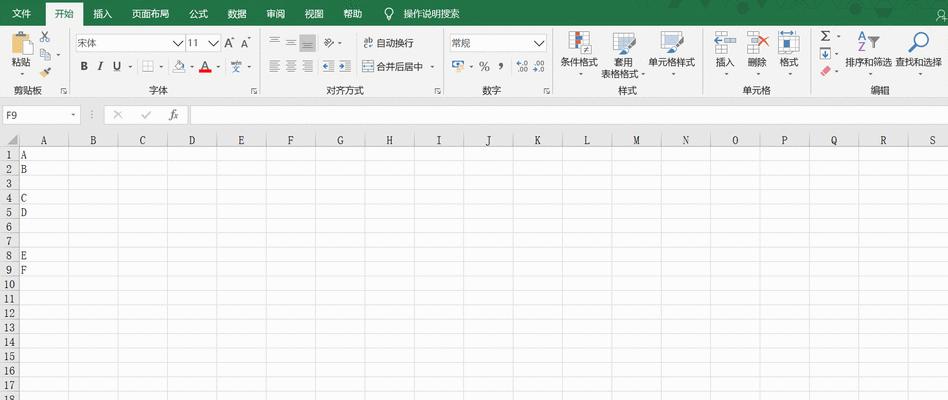948x400 pixels.
Task: Click Merge and Center (合并后居中)
Action: click(x=392, y=66)
